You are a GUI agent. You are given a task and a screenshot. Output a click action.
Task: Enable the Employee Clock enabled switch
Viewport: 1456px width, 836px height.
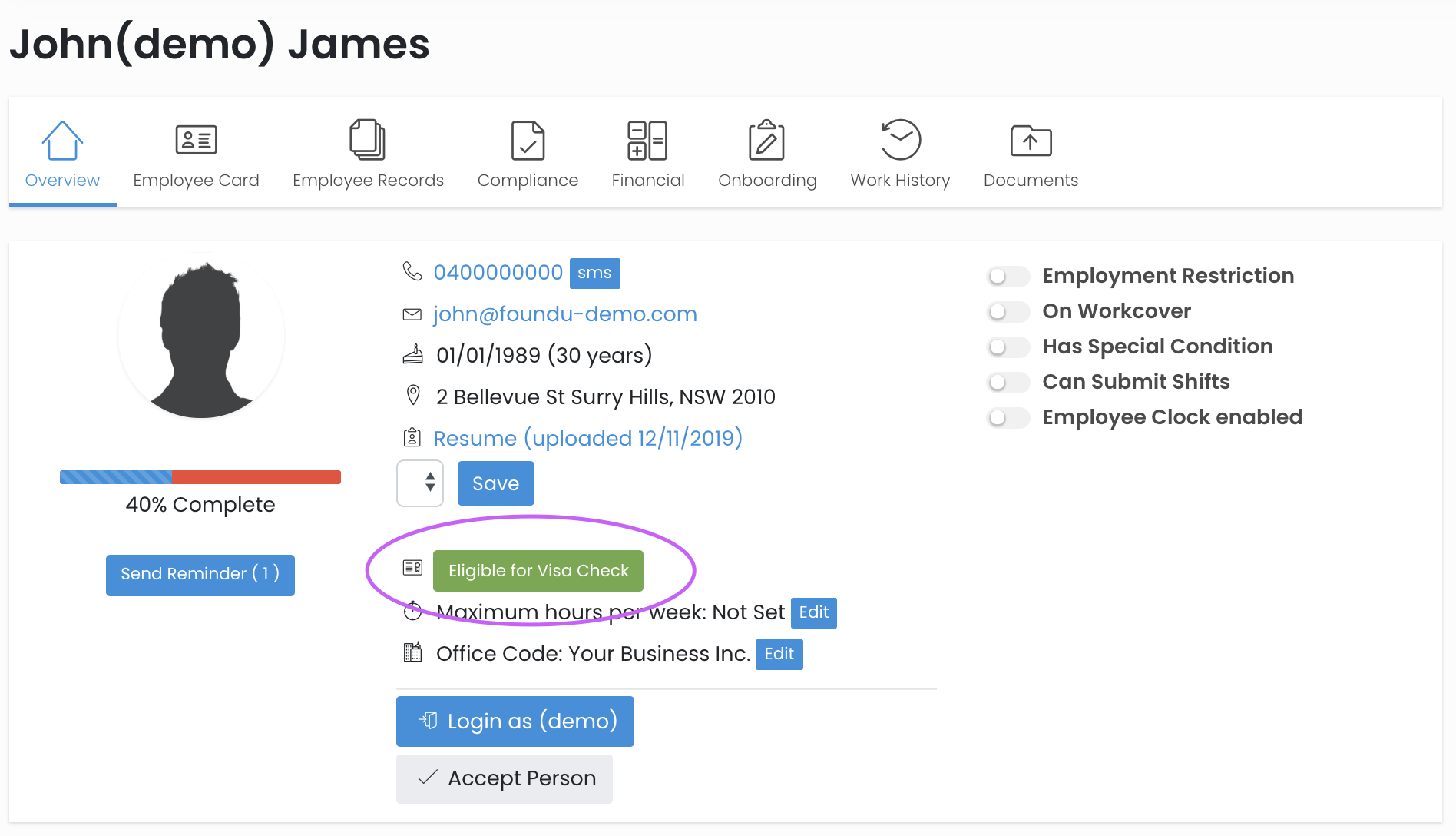[1008, 417]
